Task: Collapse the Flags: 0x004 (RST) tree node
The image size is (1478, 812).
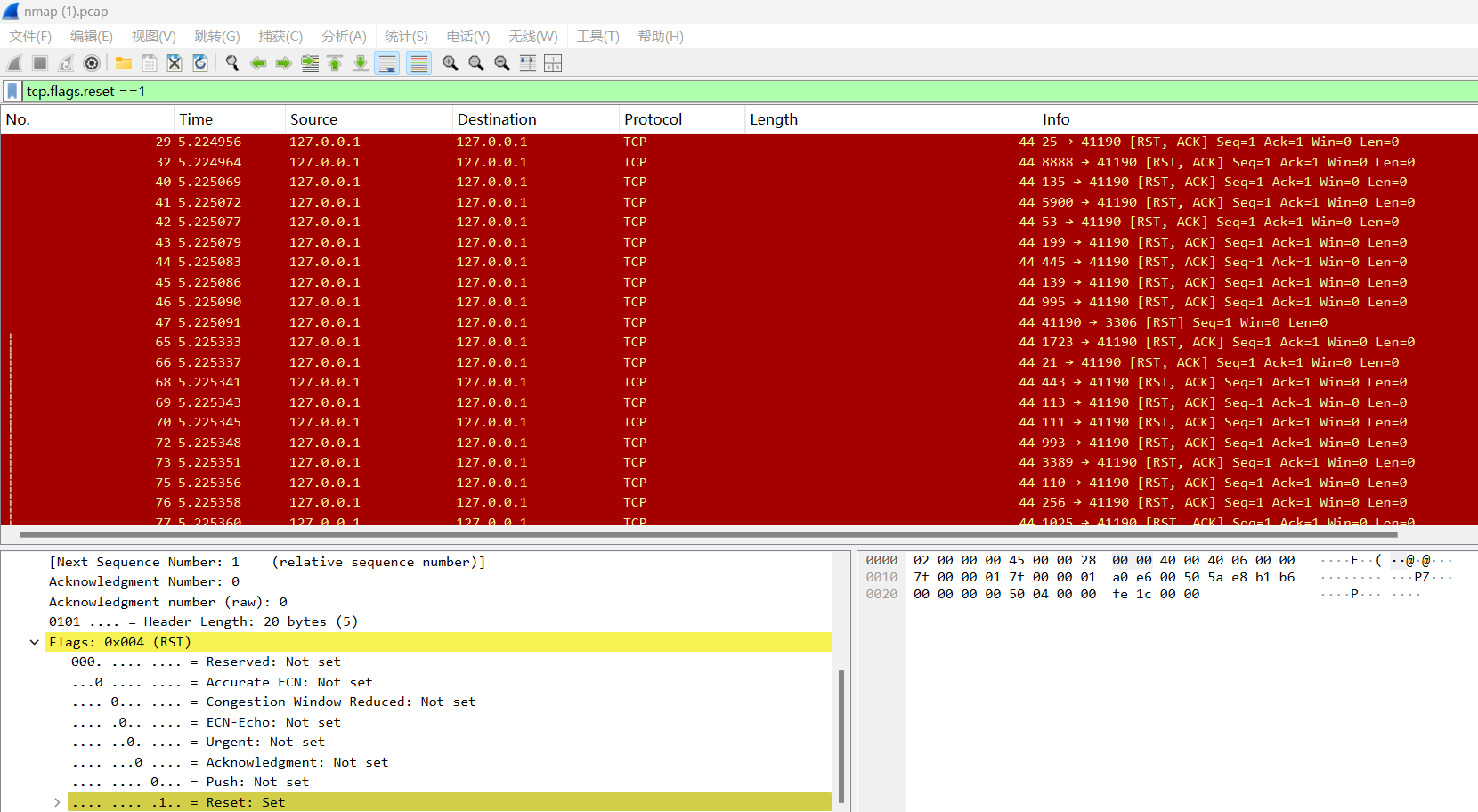Action: point(35,642)
